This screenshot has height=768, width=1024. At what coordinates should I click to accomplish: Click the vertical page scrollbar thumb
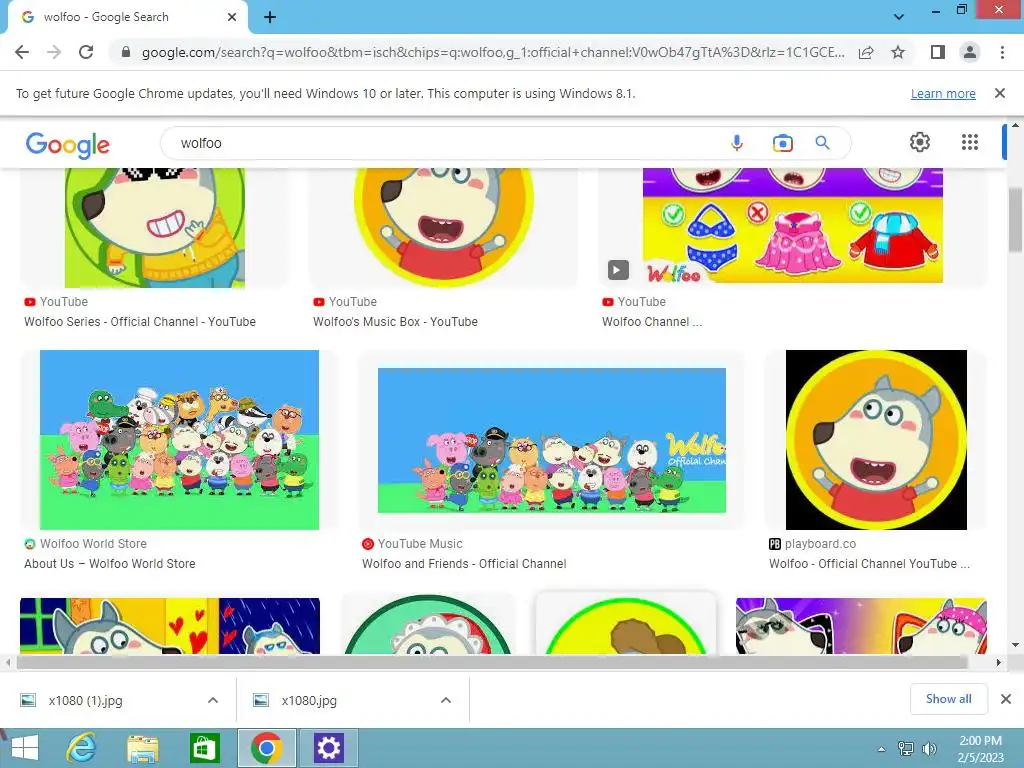click(1015, 219)
